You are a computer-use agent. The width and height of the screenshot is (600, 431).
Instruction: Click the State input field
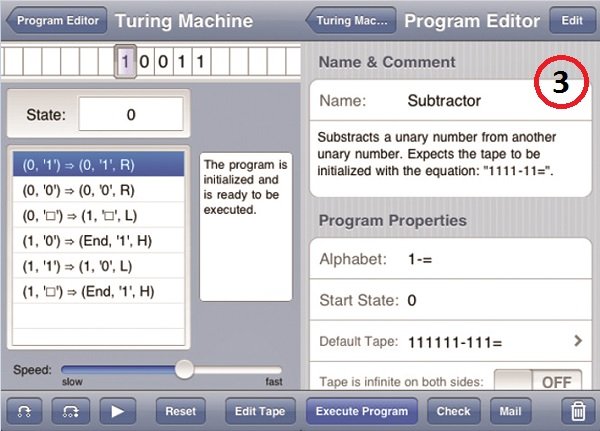130,114
